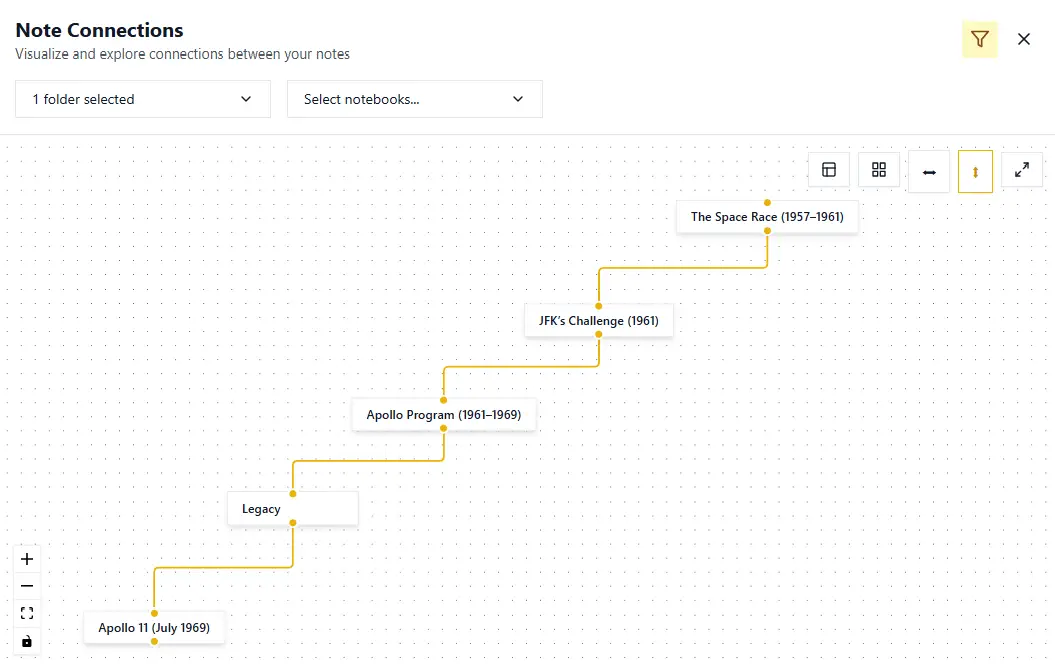The height and width of the screenshot is (664, 1055).
Task: Expand the 'Select notebooks...' dropdown
Action: coord(415,99)
